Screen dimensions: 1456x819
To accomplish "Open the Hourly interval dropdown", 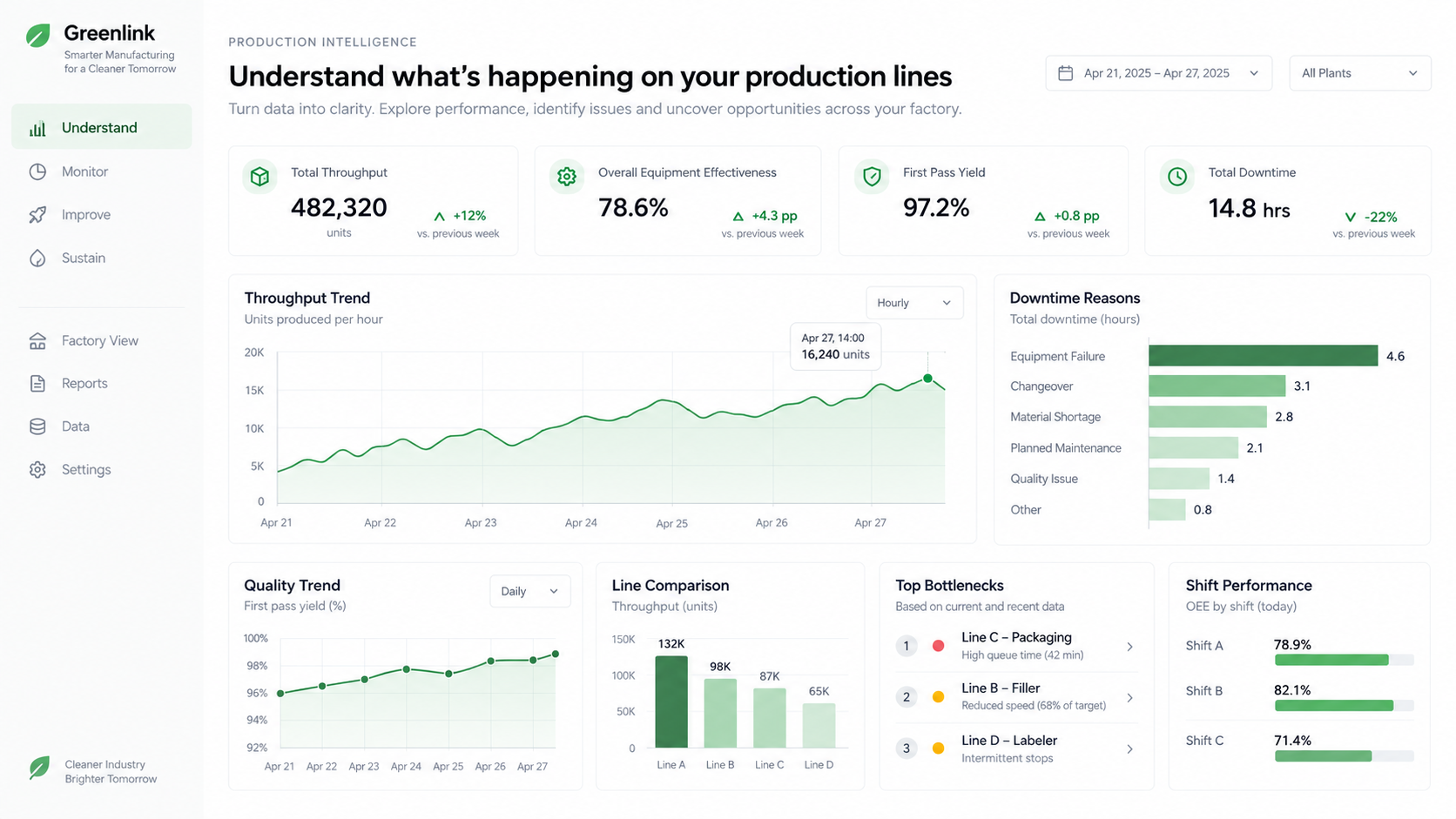I will click(914, 303).
